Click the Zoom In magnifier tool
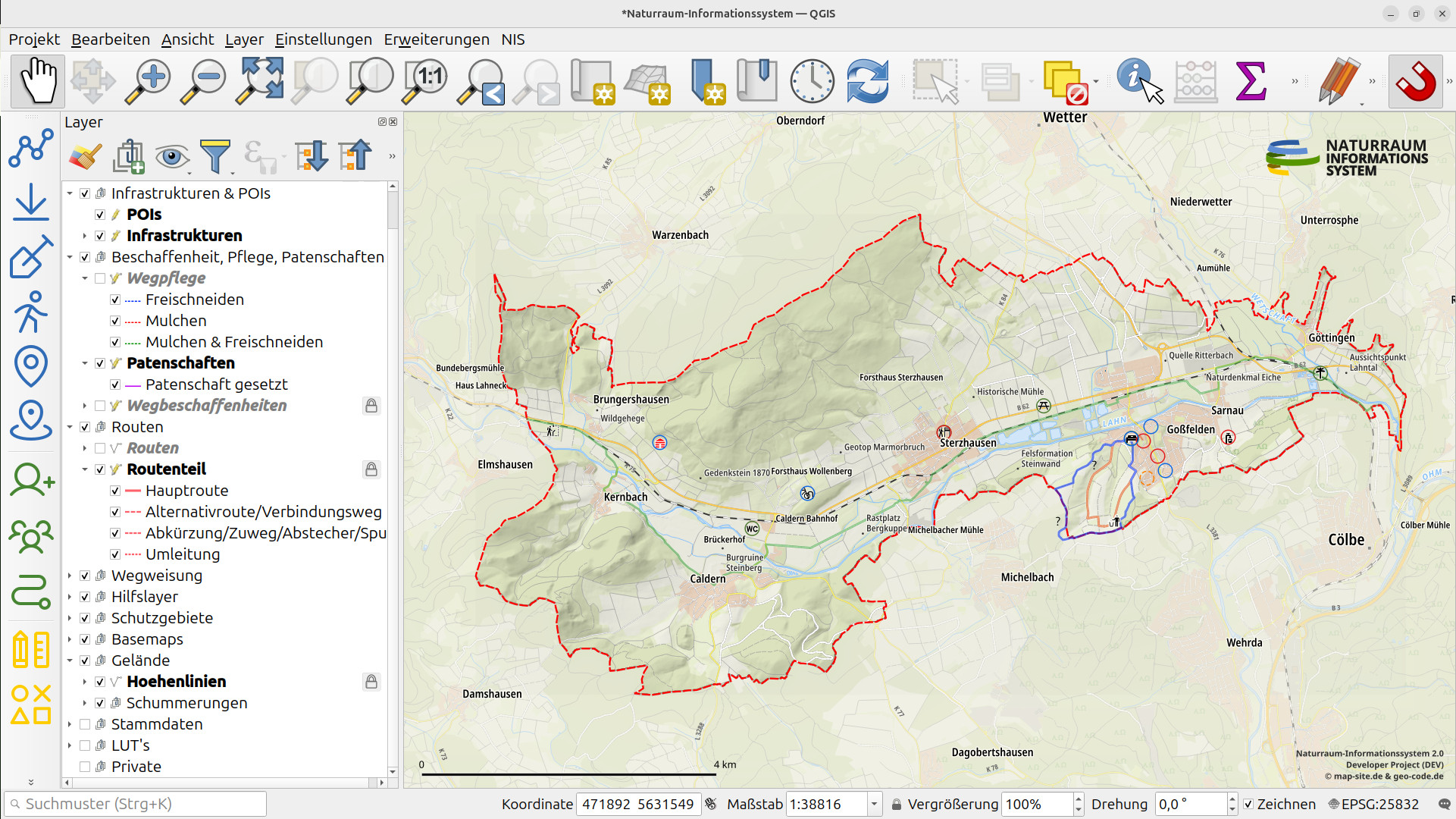1456x819 pixels. pyautogui.click(x=149, y=80)
